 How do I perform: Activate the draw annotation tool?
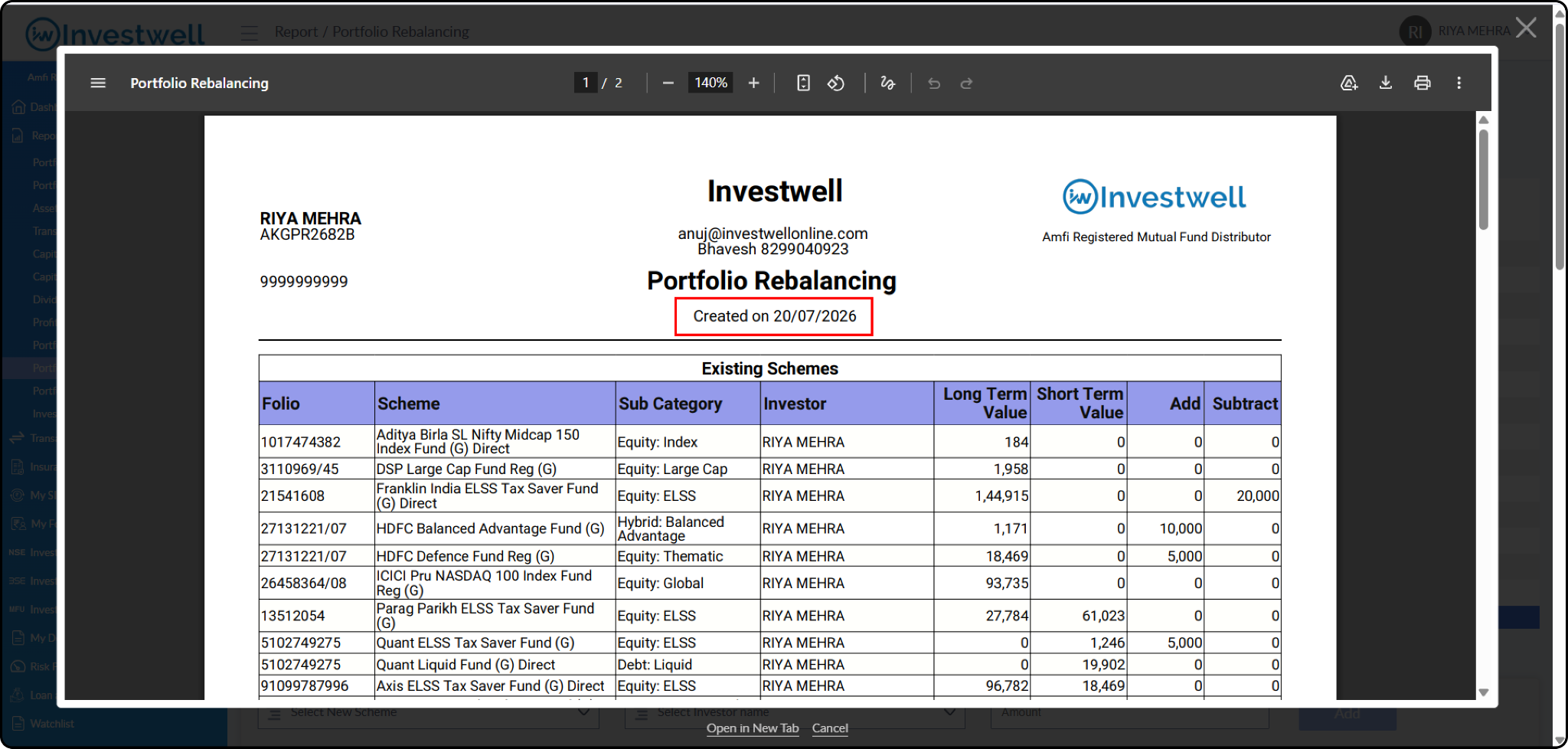(x=888, y=83)
